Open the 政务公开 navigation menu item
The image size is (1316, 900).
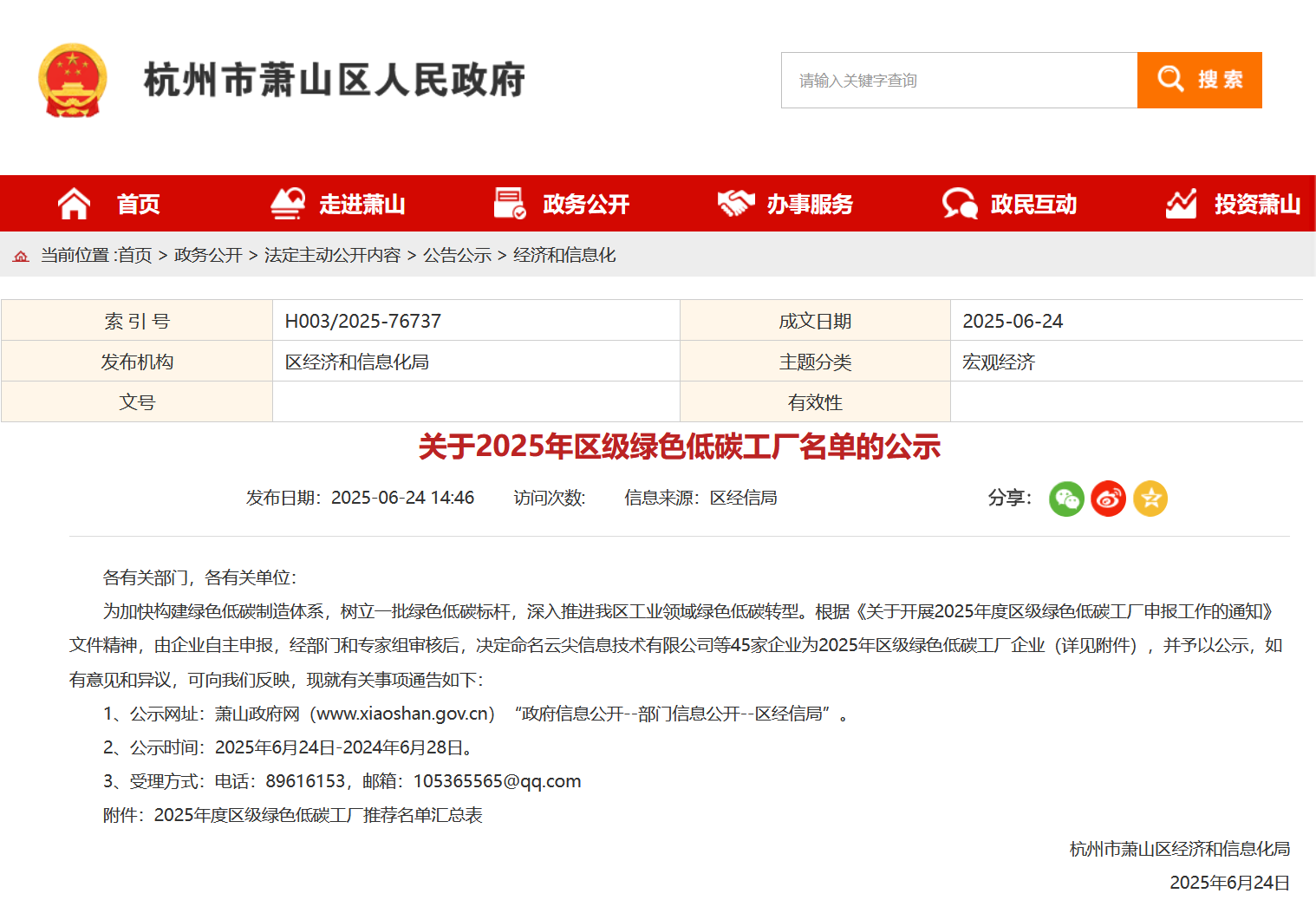coord(586,204)
